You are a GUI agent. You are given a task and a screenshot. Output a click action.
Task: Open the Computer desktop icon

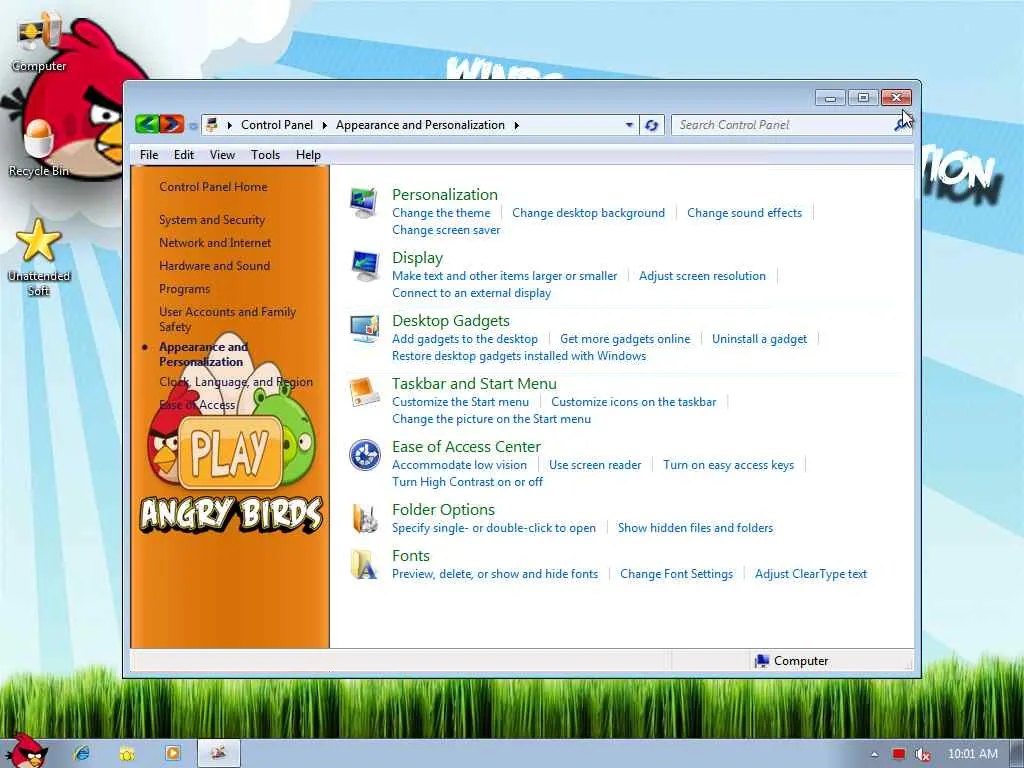(x=39, y=40)
